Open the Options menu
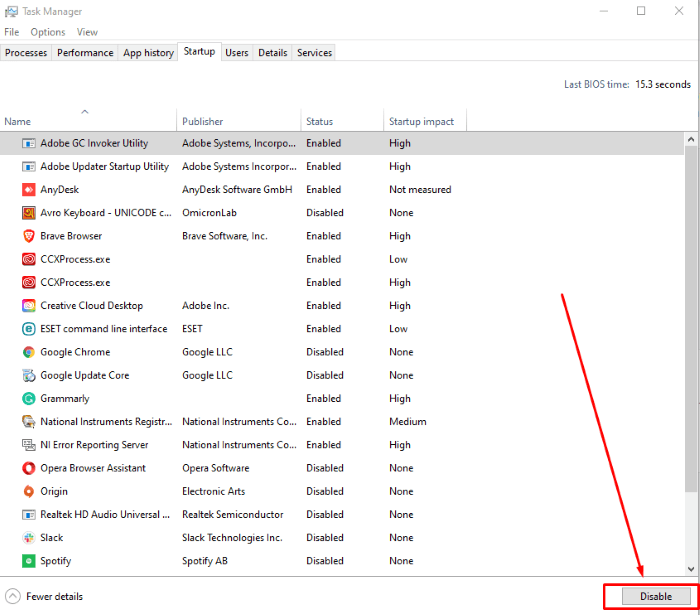 48,32
